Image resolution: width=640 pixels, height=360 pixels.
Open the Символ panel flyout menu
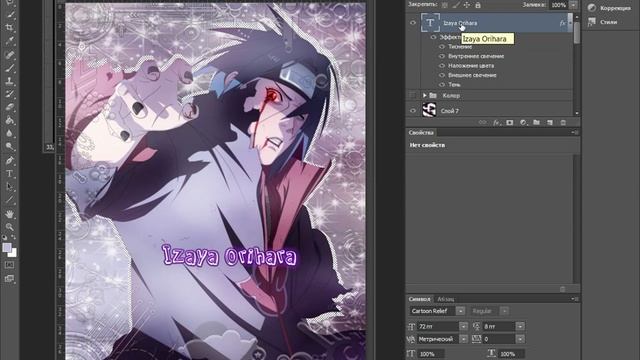tap(575, 299)
